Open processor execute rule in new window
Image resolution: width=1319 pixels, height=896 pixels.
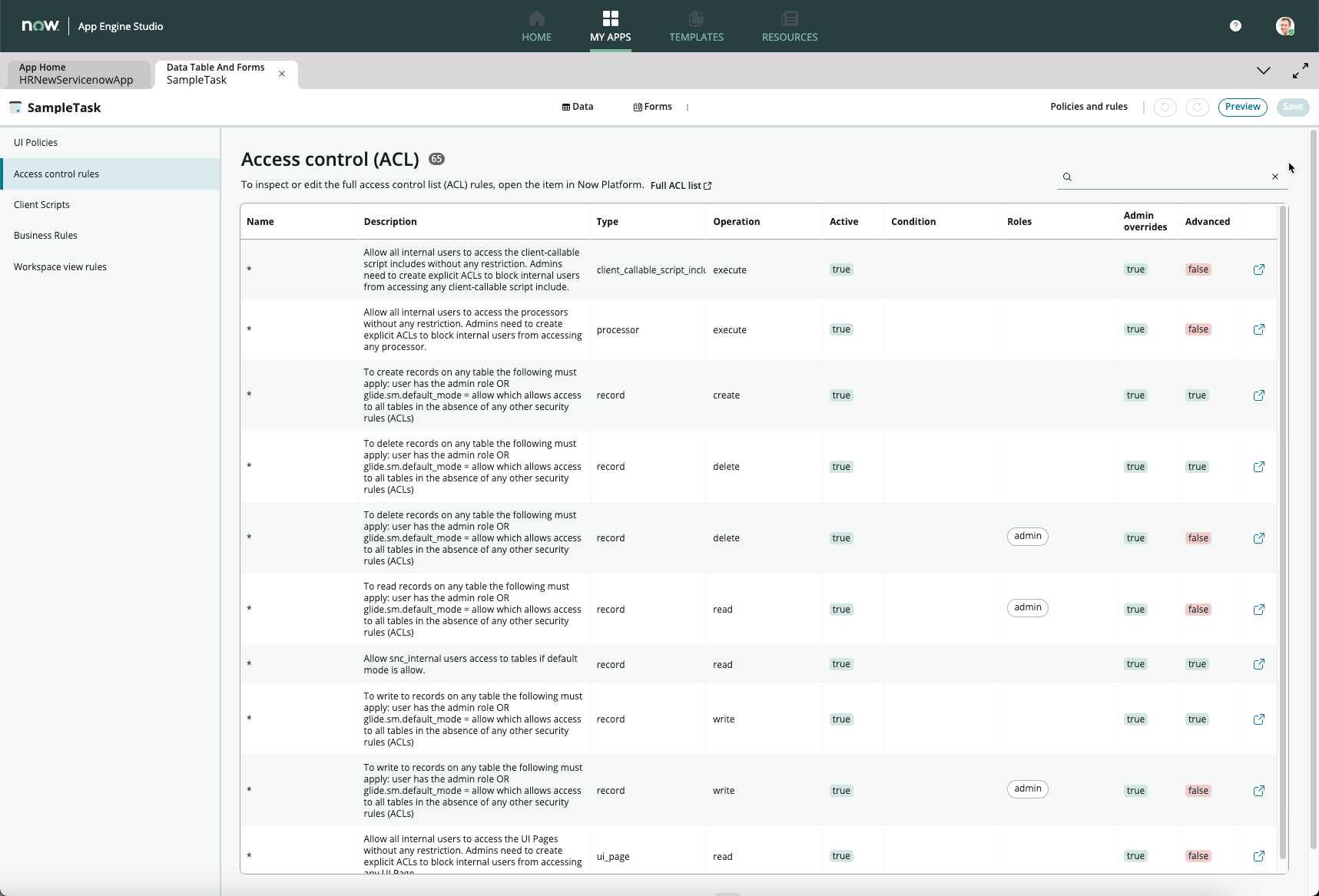click(1258, 329)
